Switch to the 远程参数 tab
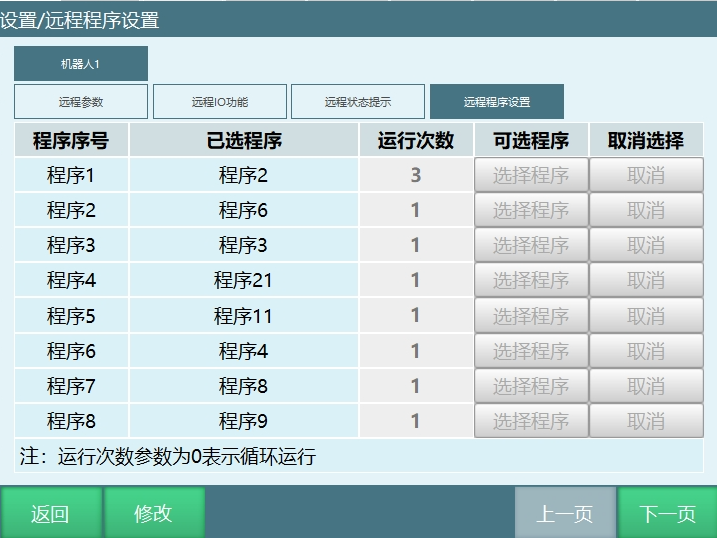 coord(81,102)
